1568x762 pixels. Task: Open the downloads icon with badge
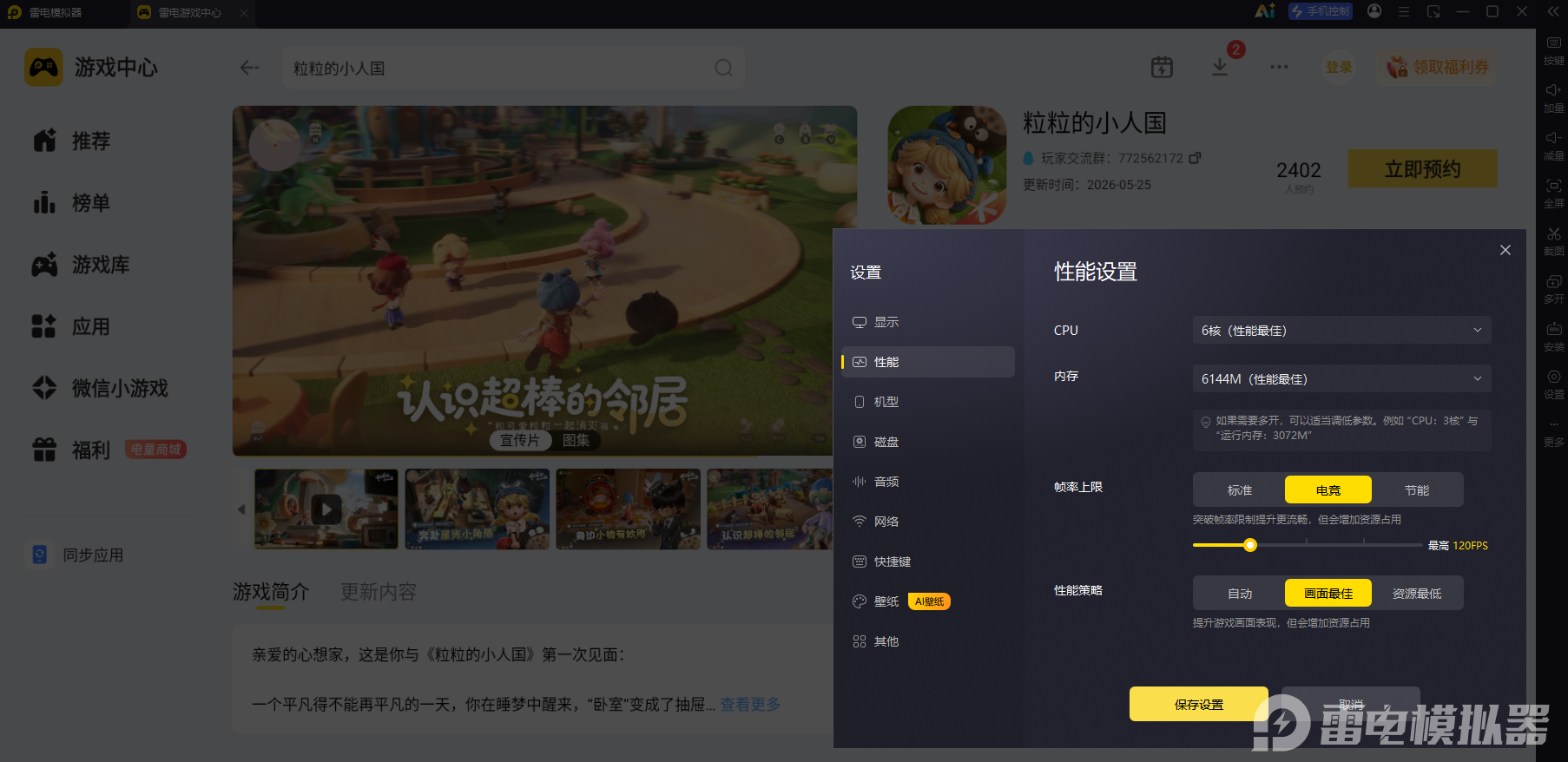coord(1220,67)
